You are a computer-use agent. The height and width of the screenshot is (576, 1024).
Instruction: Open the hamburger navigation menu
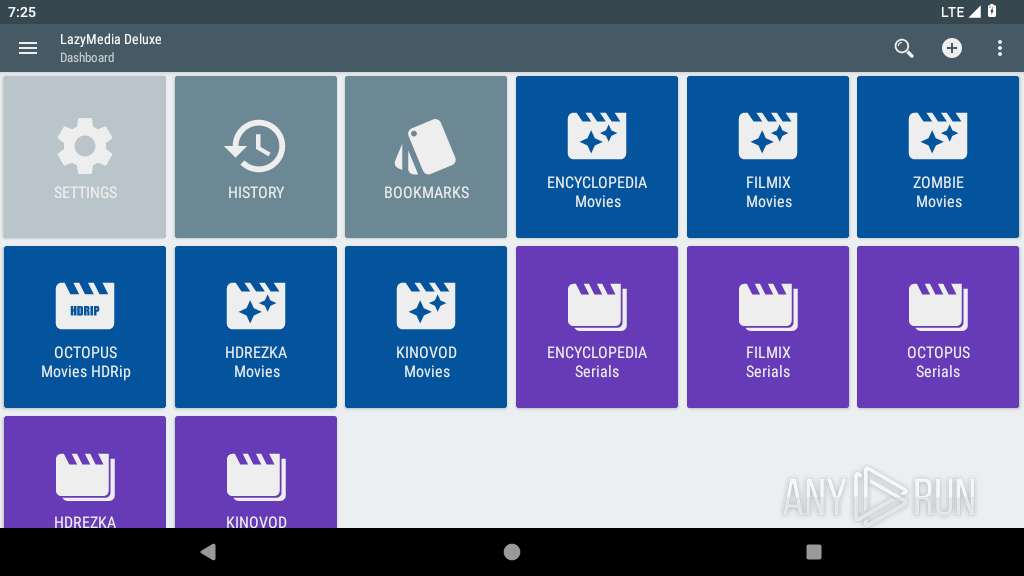(27, 48)
